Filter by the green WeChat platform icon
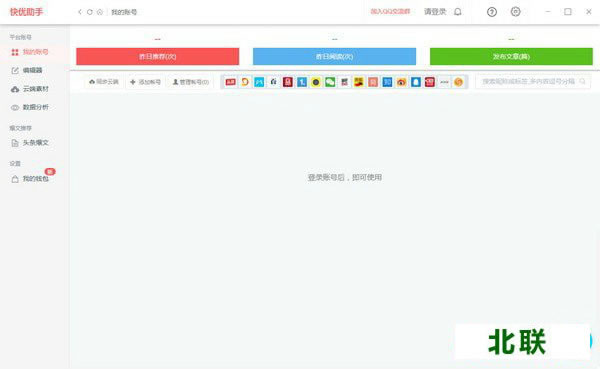Screen dimensions: 600x369 click(330, 82)
